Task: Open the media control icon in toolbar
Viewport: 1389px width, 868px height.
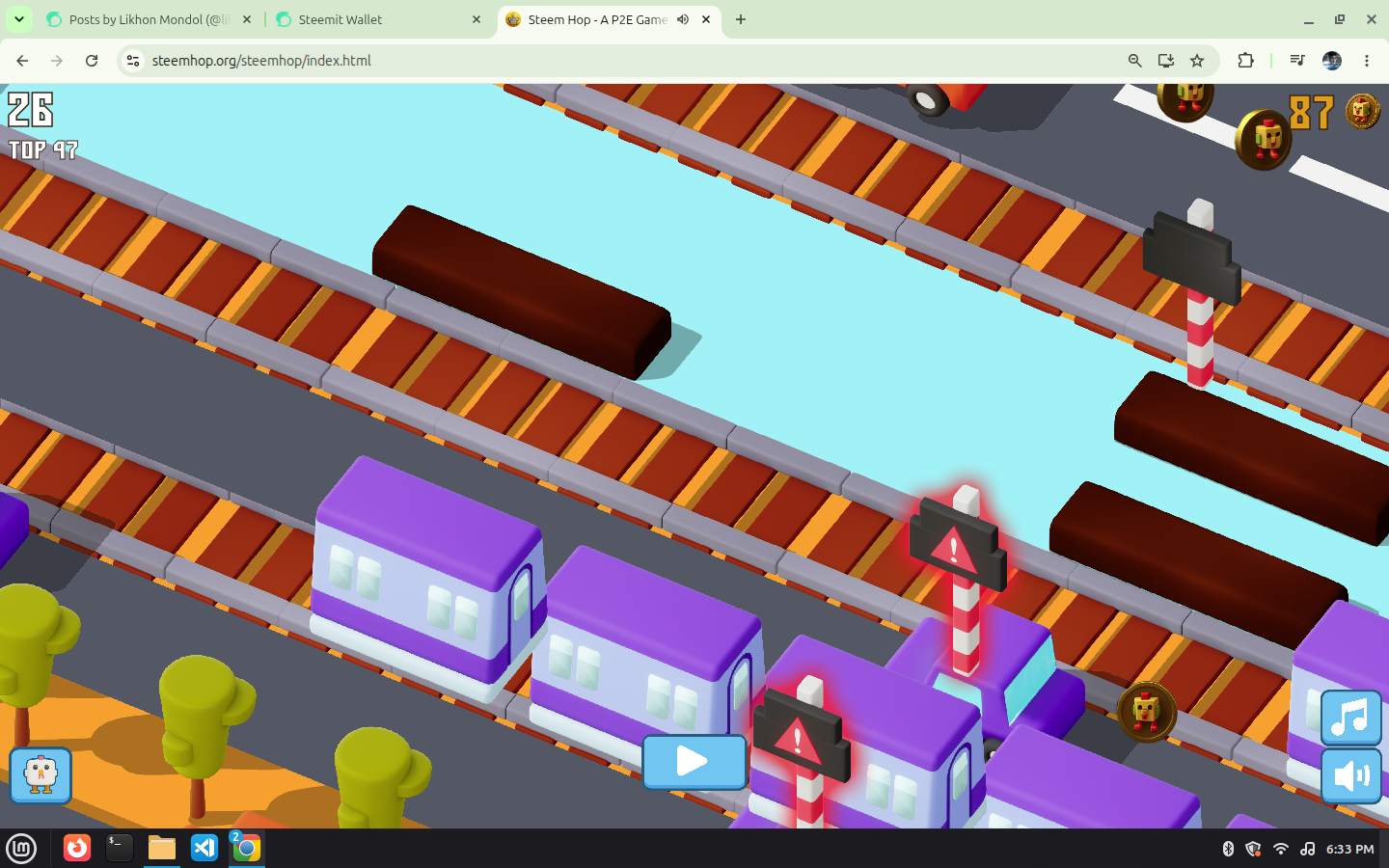Action: coord(1297,61)
